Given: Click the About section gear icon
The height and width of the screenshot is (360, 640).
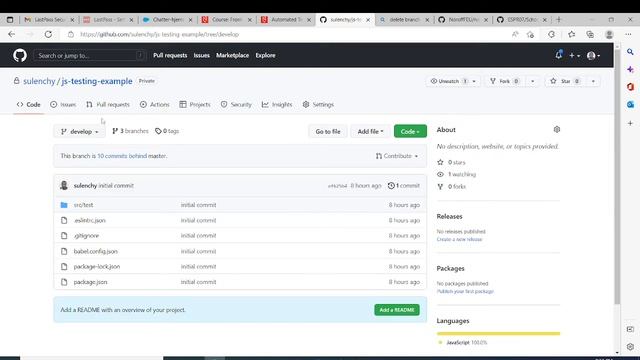Looking at the screenshot, I should pyautogui.click(x=557, y=129).
